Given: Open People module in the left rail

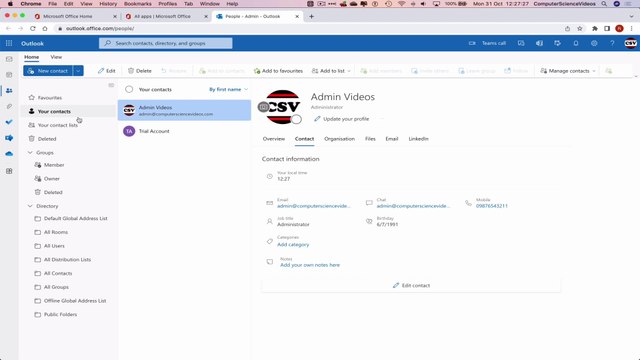Looking at the screenshot, I should pyautogui.click(x=9, y=91).
